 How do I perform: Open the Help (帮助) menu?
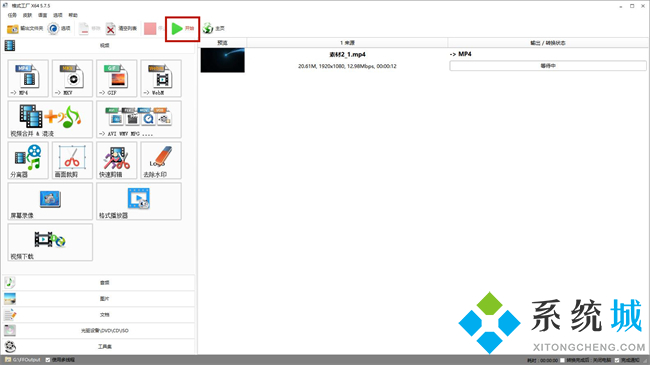(x=73, y=15)
